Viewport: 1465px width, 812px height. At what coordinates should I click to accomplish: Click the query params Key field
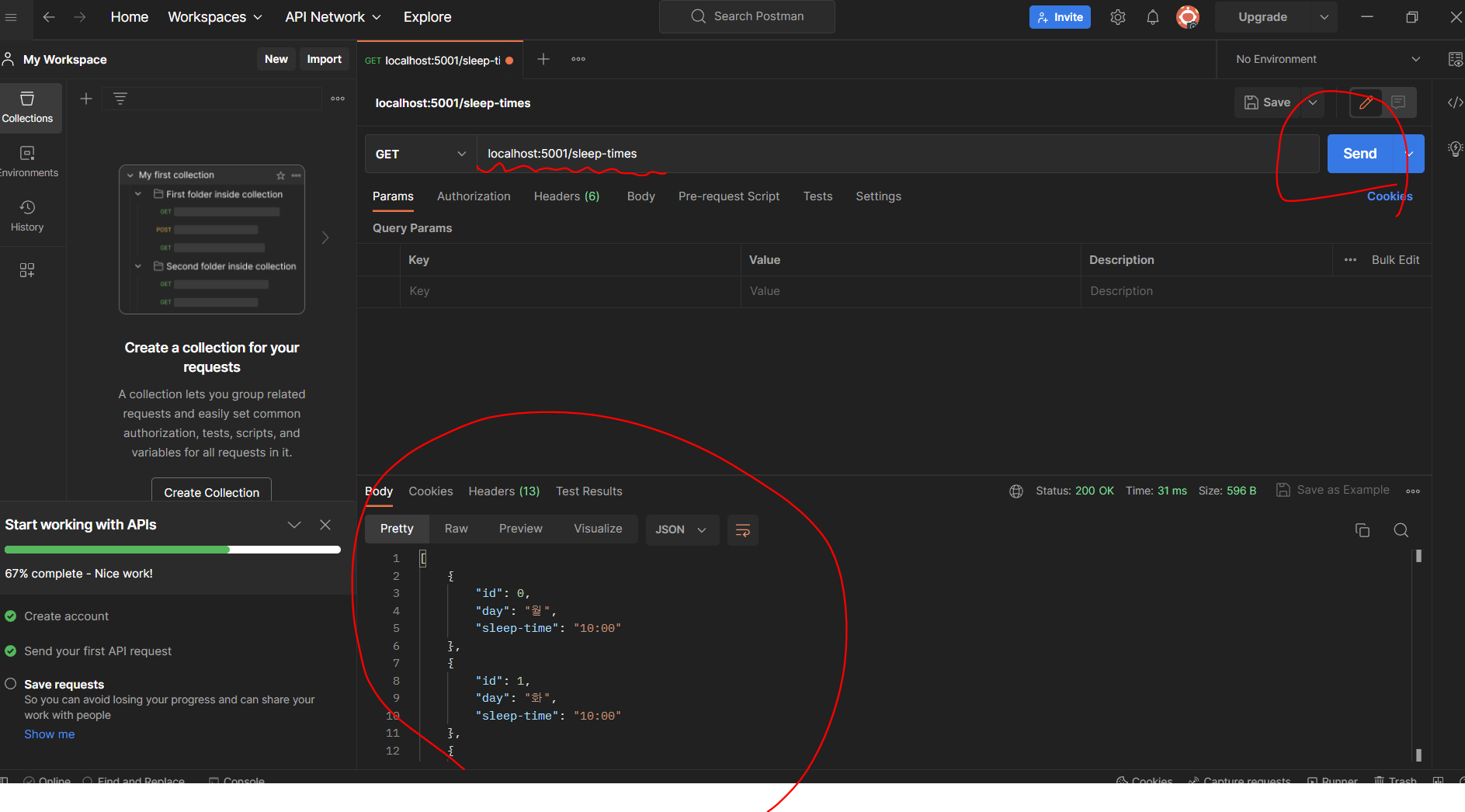(x=571, y=291)
